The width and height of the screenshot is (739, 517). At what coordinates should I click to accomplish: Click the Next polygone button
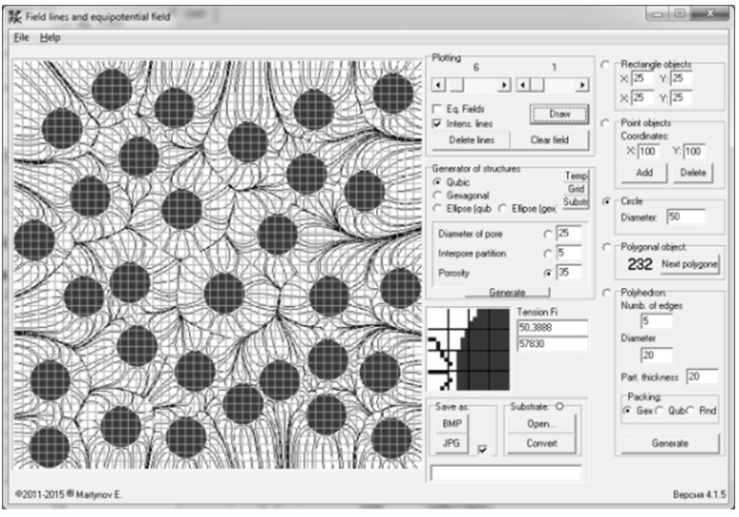pos(689,264)
